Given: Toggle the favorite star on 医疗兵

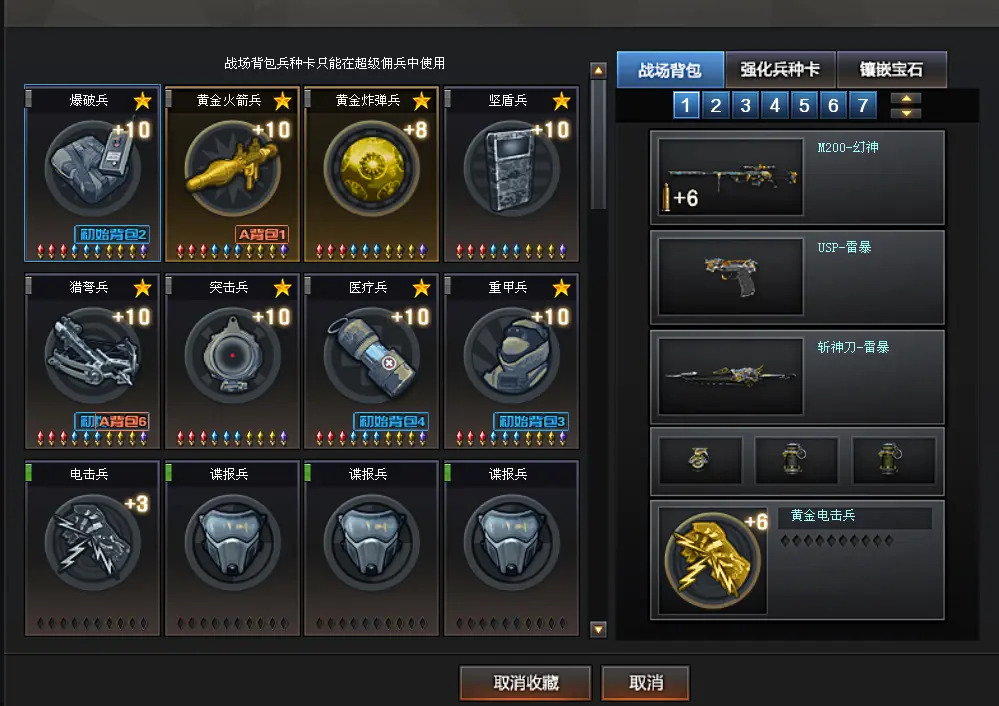Looking at the screenshot, I should point(422,288).
